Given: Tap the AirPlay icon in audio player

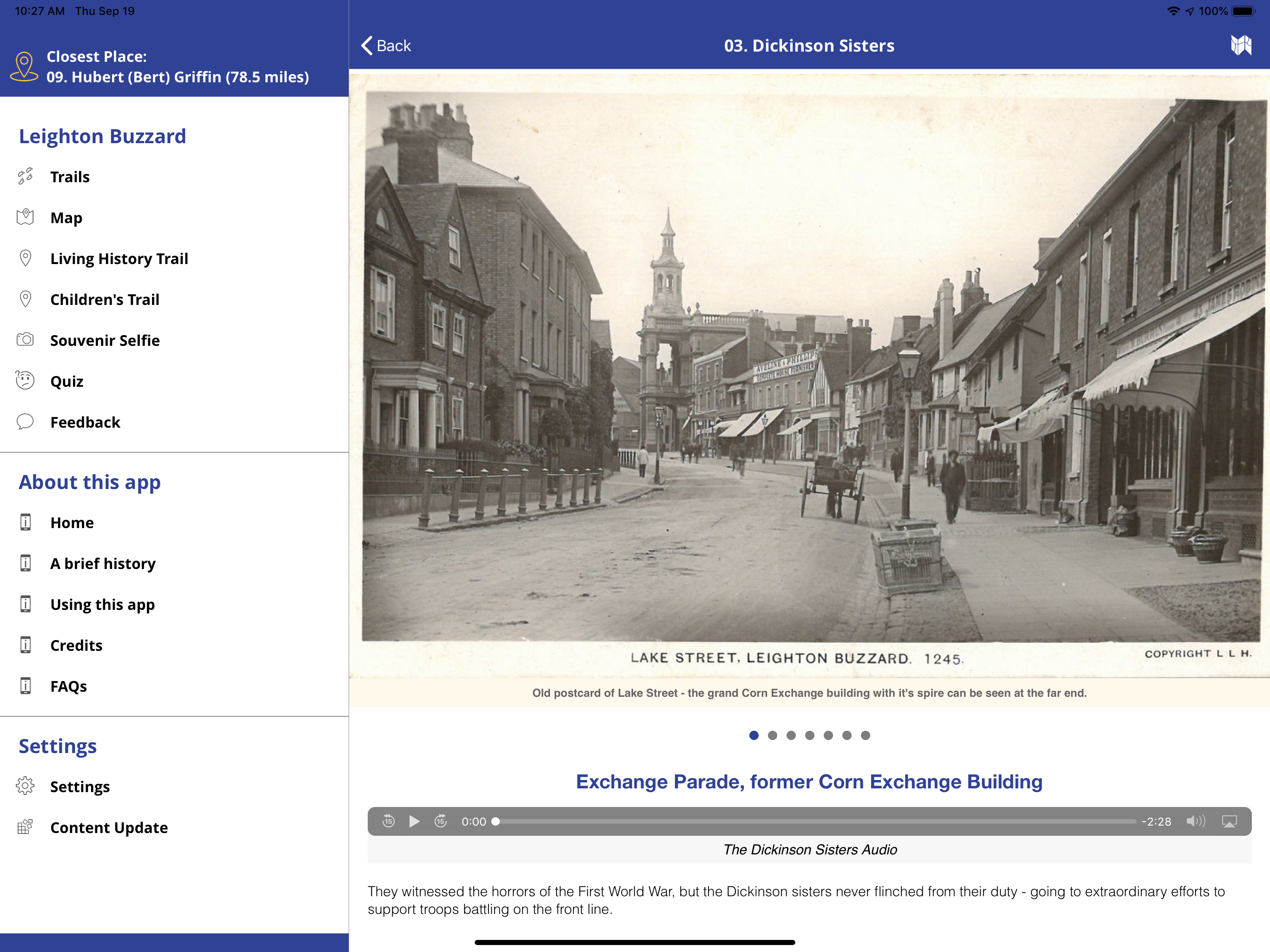Looking at the screenshot, I should click(1229, 821).
